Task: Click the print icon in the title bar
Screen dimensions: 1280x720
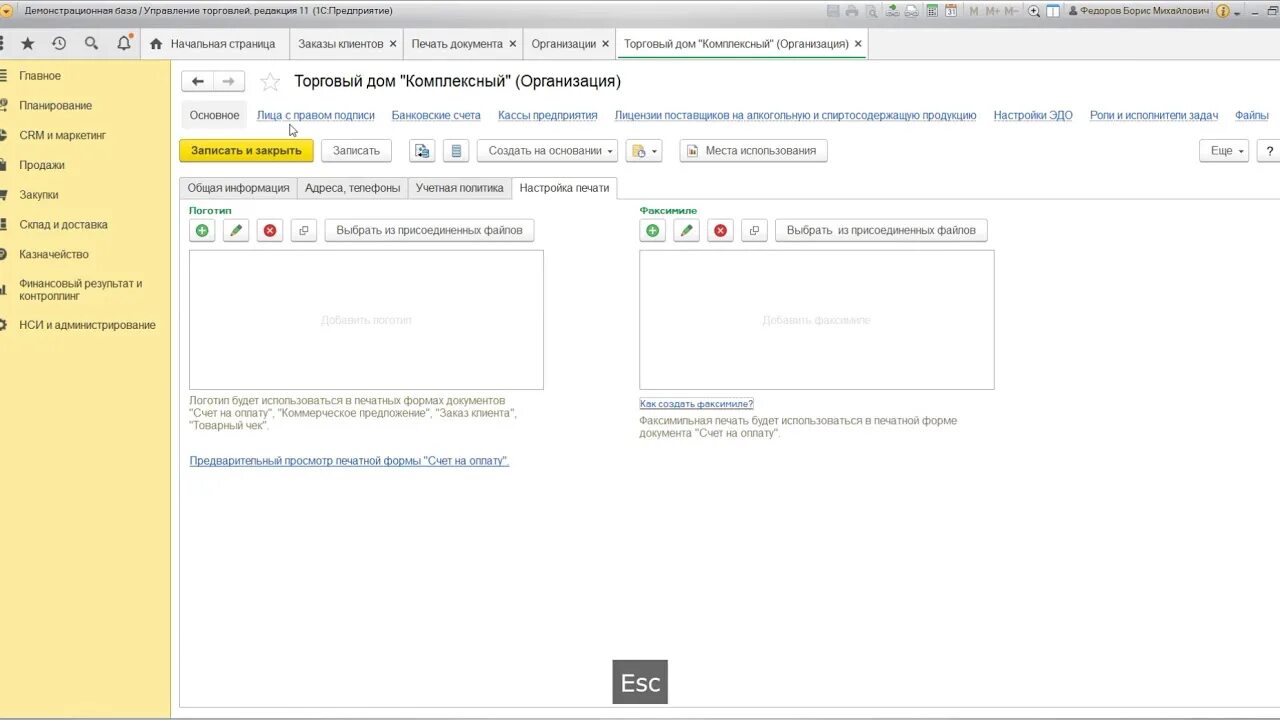Action: point(852,11)
